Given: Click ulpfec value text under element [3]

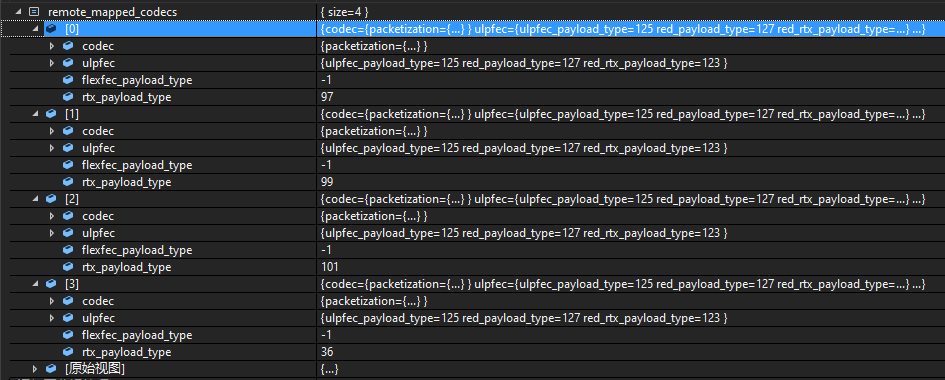Looking at the screenshot, I should coord(524,318).
